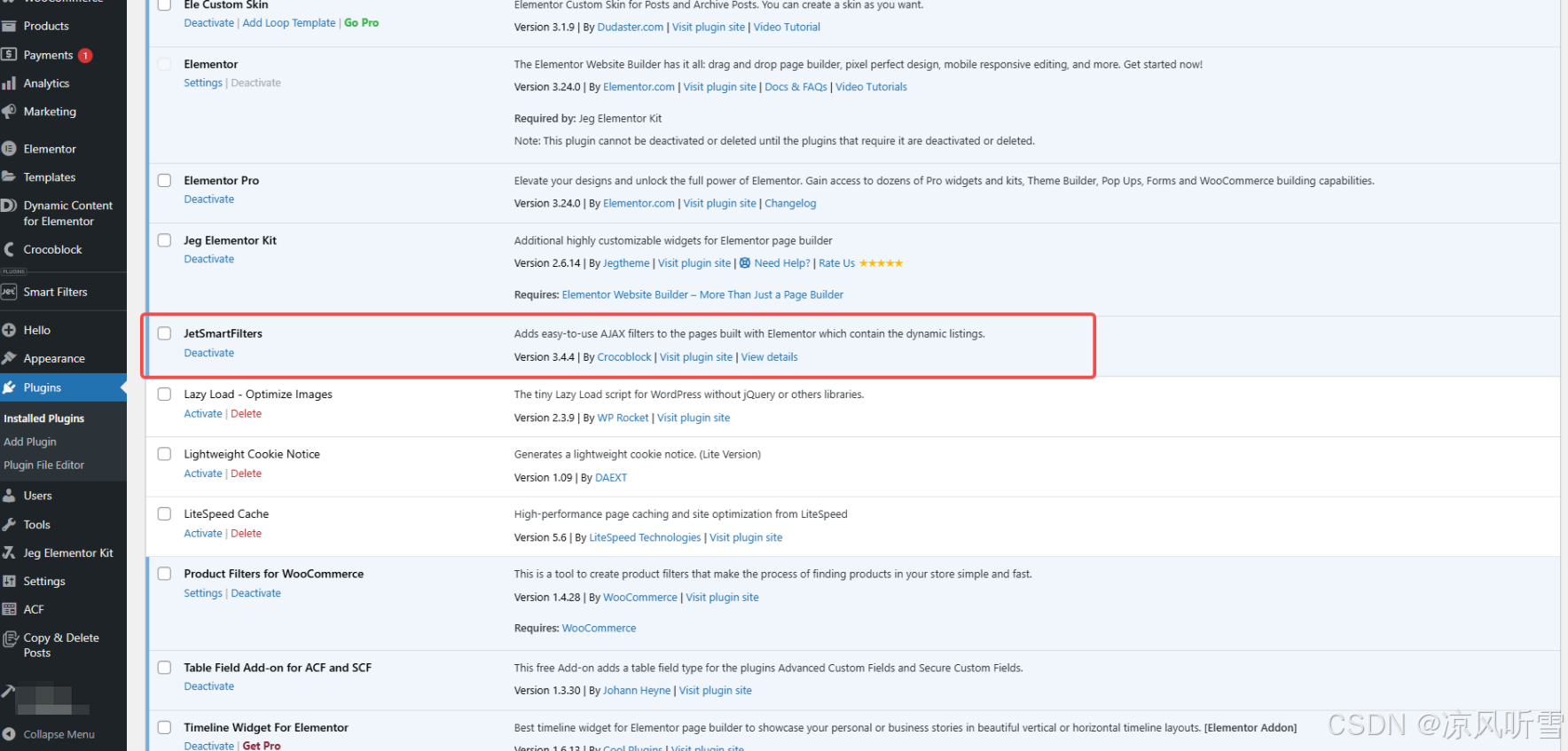Select the Ele Custom Skin checkbox

(x=164, y=4)
